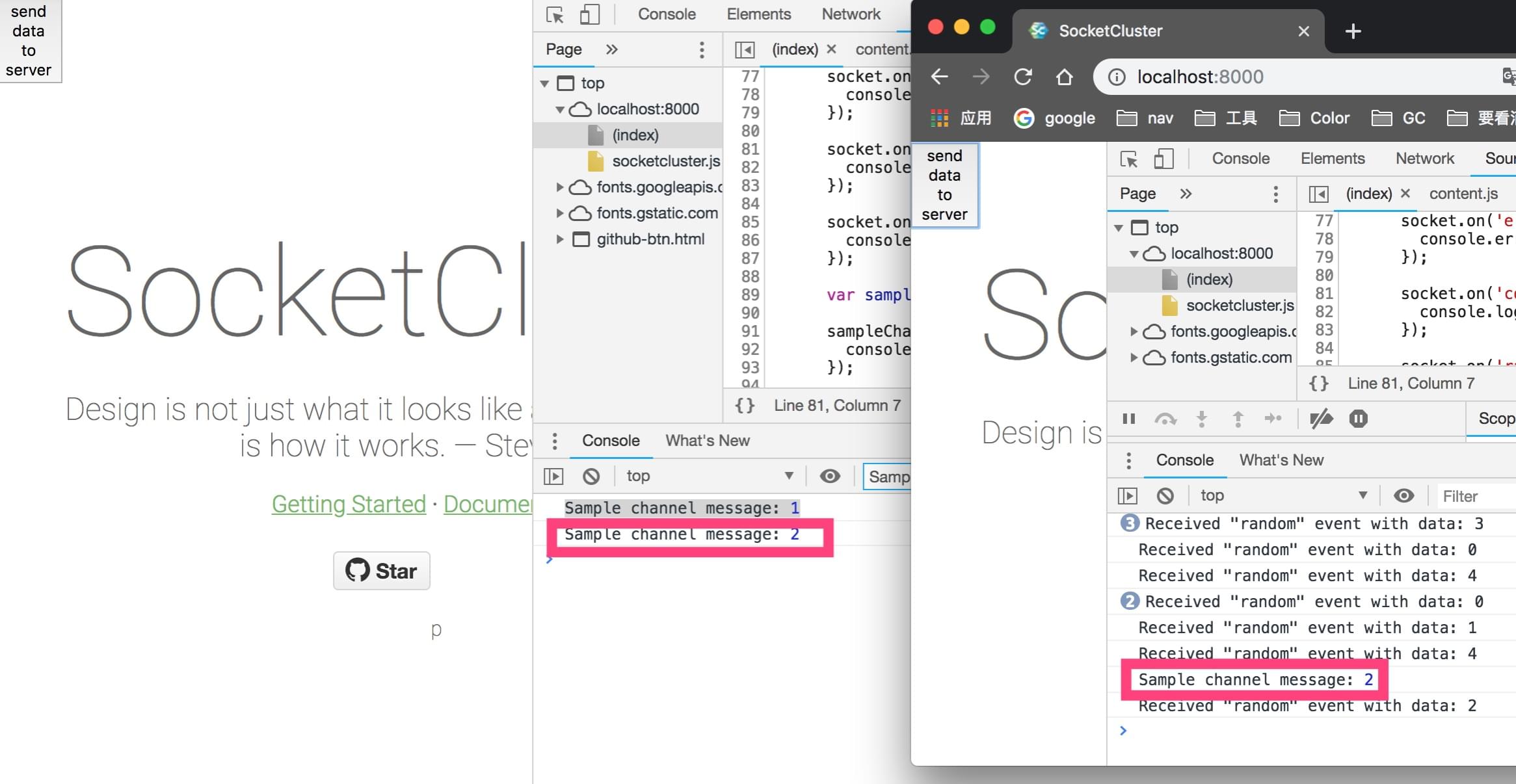The height and width of the screenshot is (784, 1516).
Task: Hide navigator pane in right DevTools
Action: (1318, 194)
